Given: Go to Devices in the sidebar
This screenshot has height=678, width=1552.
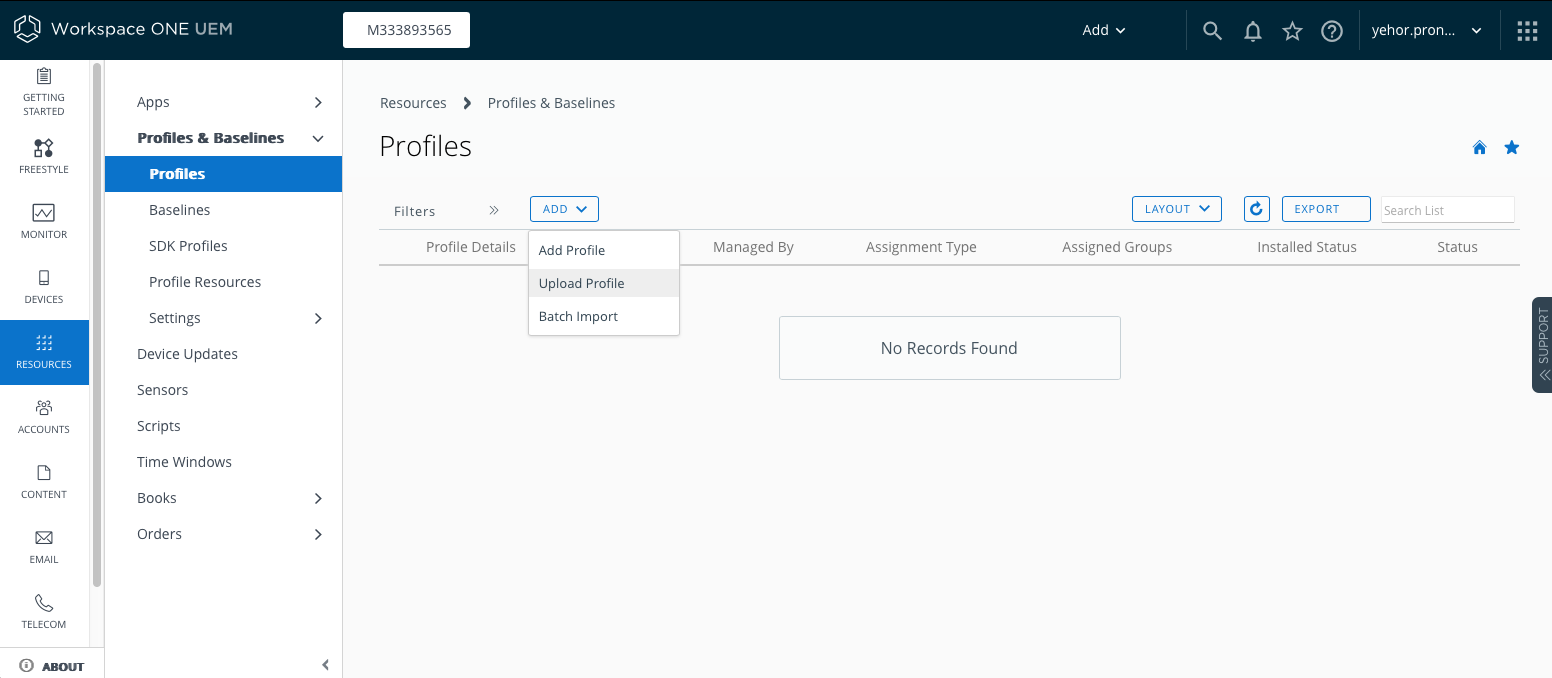Looking at the screenshot, I should pos(44,286).
